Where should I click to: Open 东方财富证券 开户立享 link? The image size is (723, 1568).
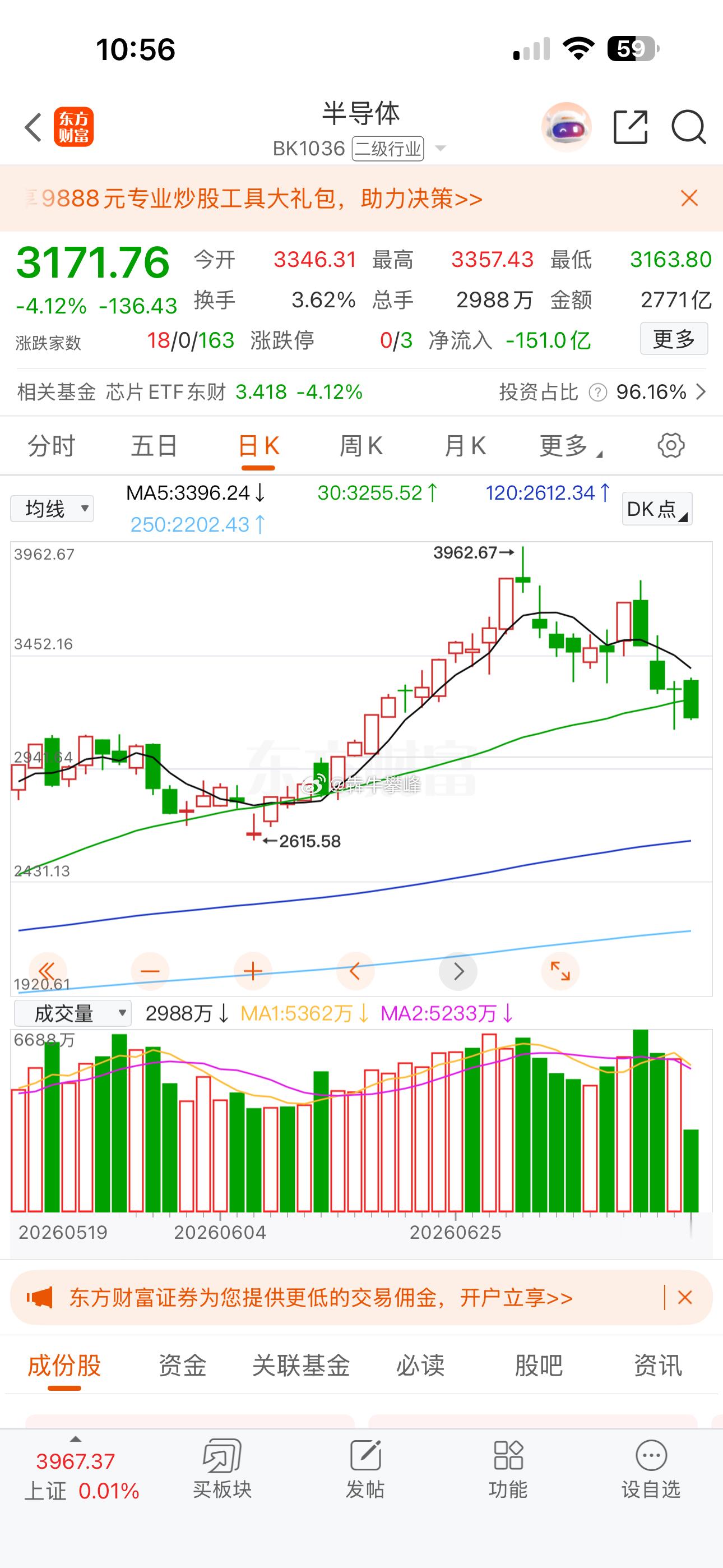[x=321, y=1298]
